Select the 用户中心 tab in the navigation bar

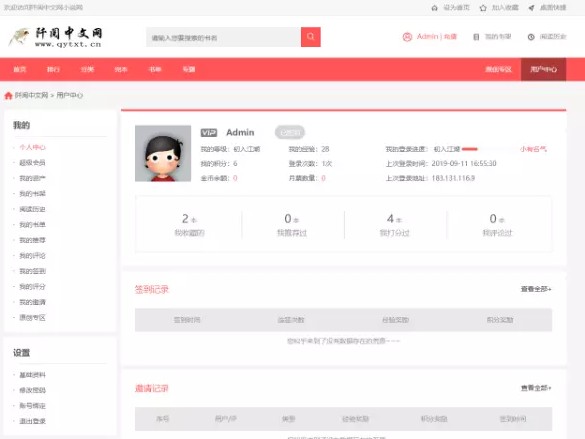[543, 69]
